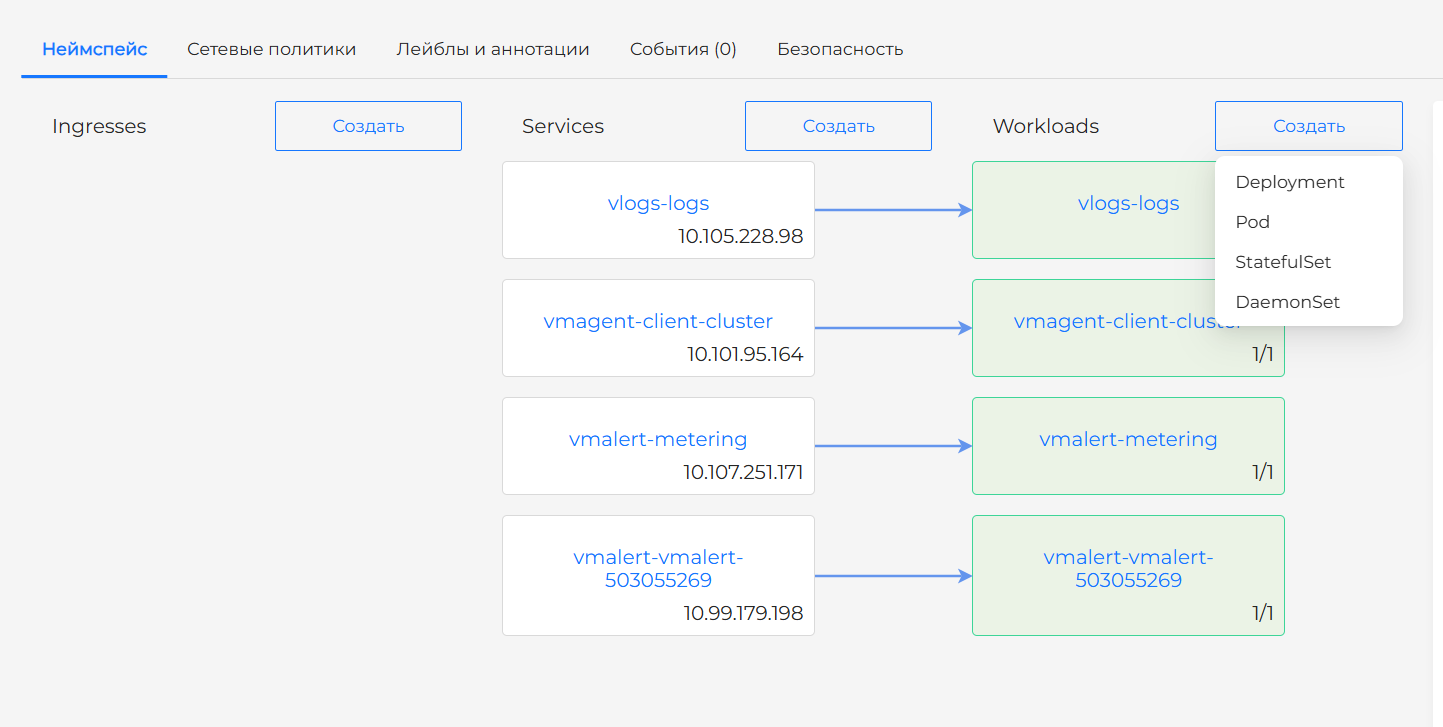Choose Deployment from the create menu

(x=1290, y=182)
